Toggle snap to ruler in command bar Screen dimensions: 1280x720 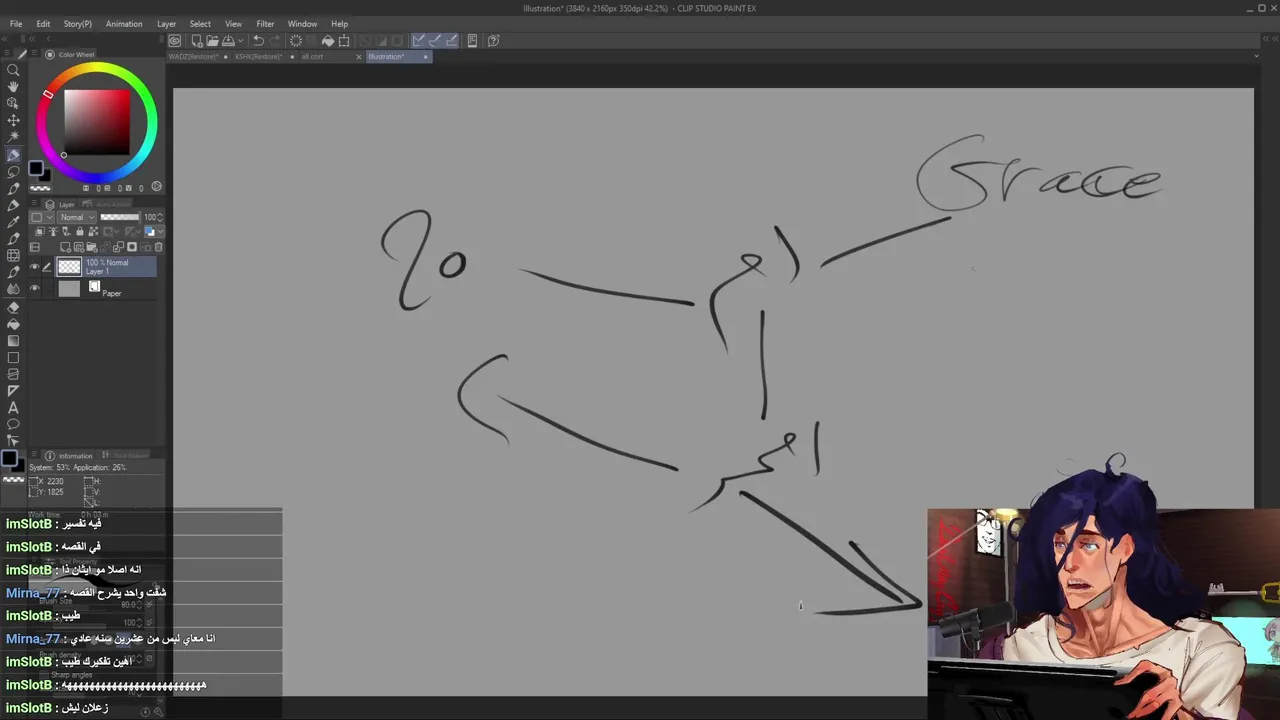pyautogui.click(x=419, y=41)
